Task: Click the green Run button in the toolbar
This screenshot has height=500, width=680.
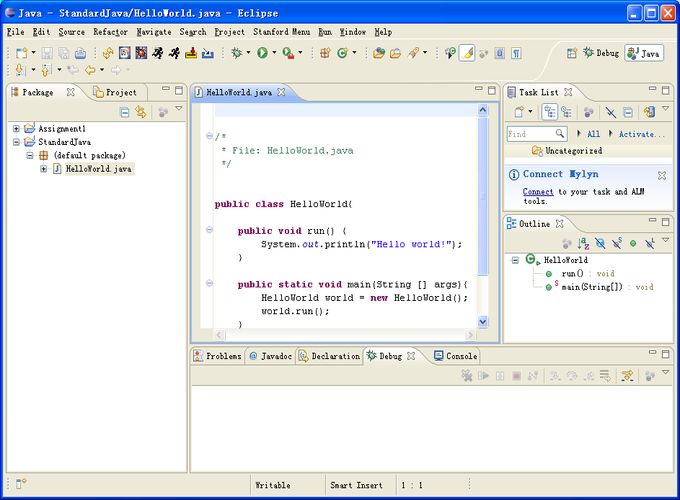Action: point(262,53)
